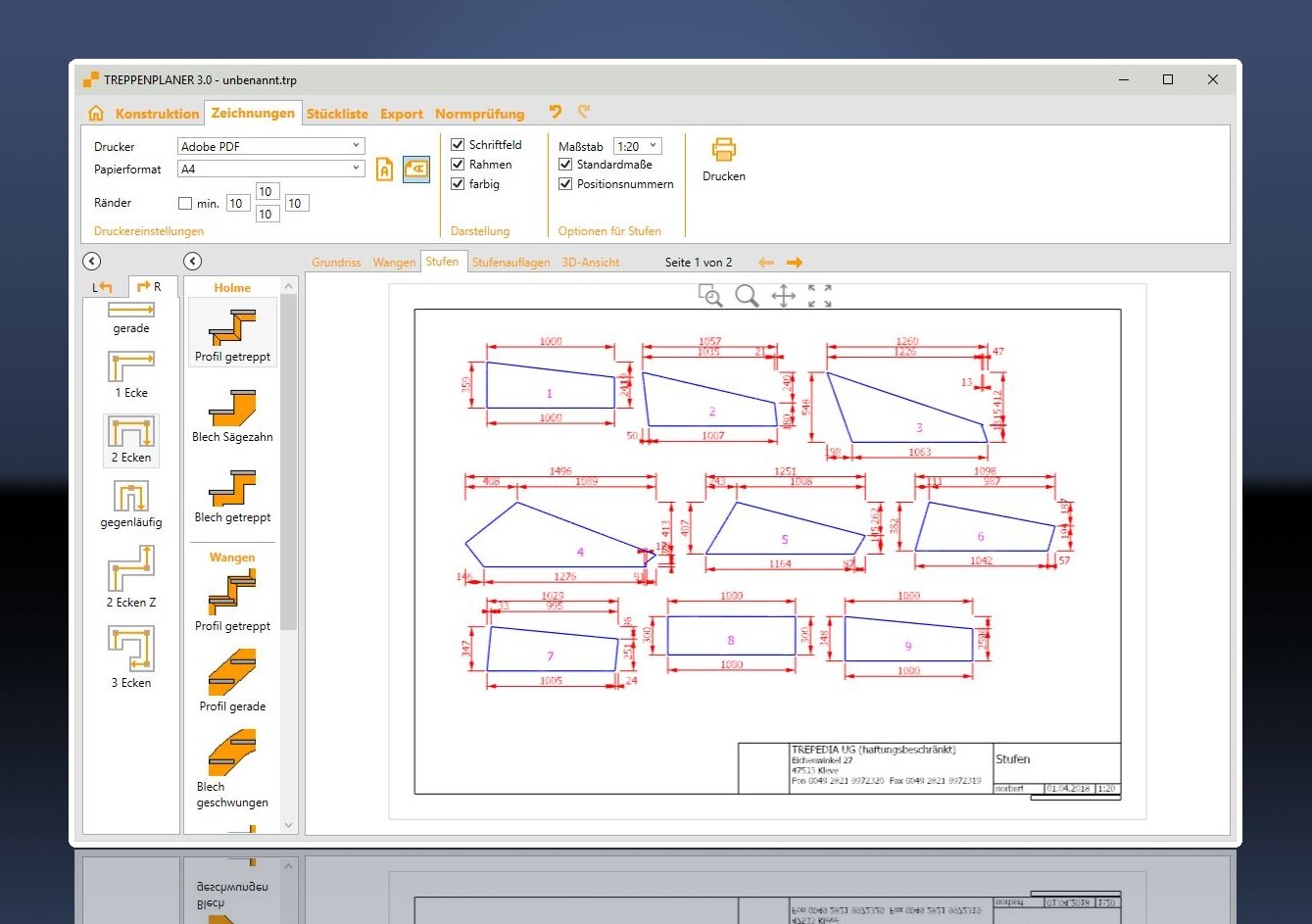This screenshot has height=924, width=1312.
Task: Select the magnifier zoom tool
Action: [747, 296]
